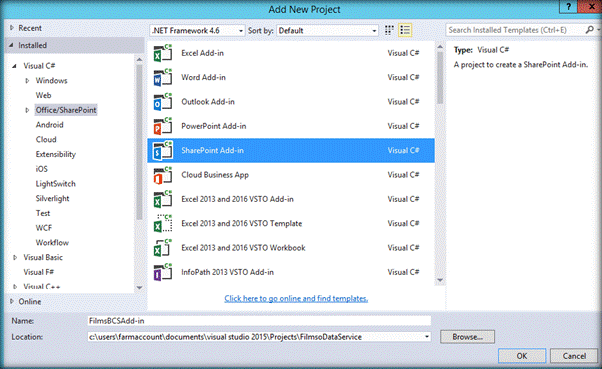Select the Cloud category
The height and width of the screenshot is (369, 602).
coord(46,139)
